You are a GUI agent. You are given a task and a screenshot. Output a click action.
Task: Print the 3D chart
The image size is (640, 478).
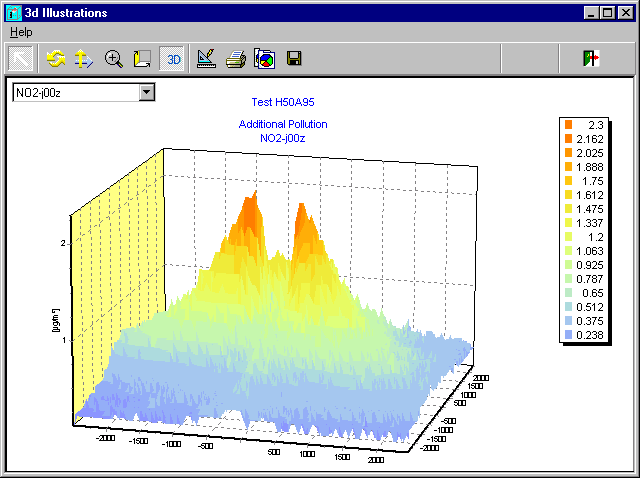[236, 59]
